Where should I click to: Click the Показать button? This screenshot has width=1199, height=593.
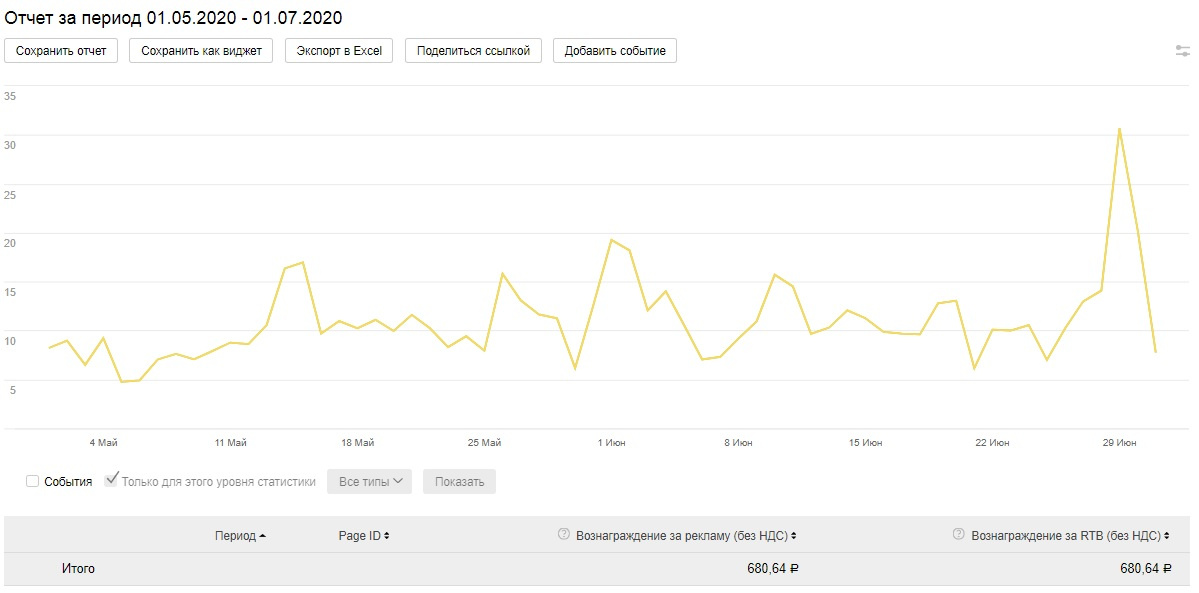[459, 481]
